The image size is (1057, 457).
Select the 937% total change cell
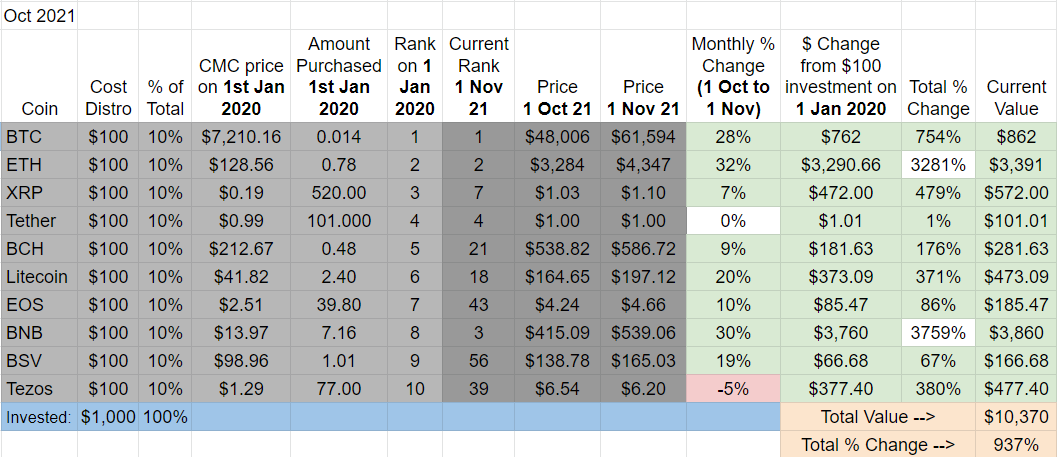pyautogui.click(x=1015, y=444)
